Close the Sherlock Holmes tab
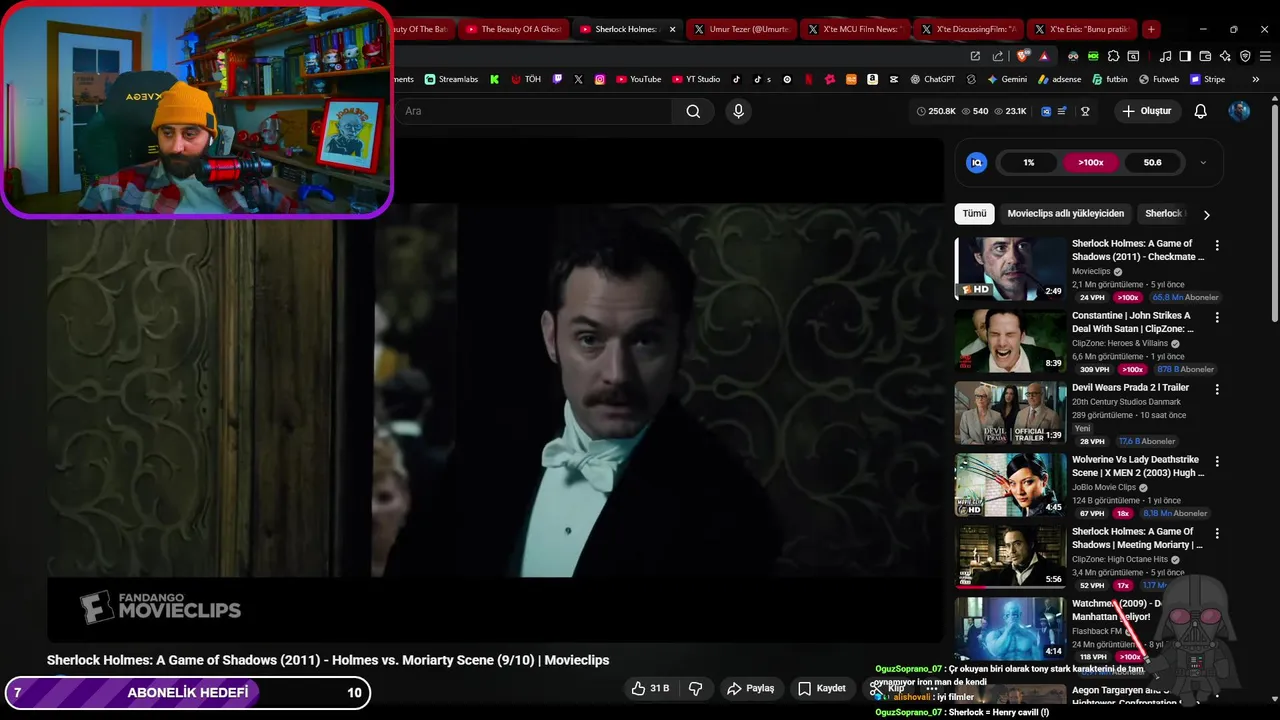This screenshot has height=720, width=1280. tap(672, 29)
